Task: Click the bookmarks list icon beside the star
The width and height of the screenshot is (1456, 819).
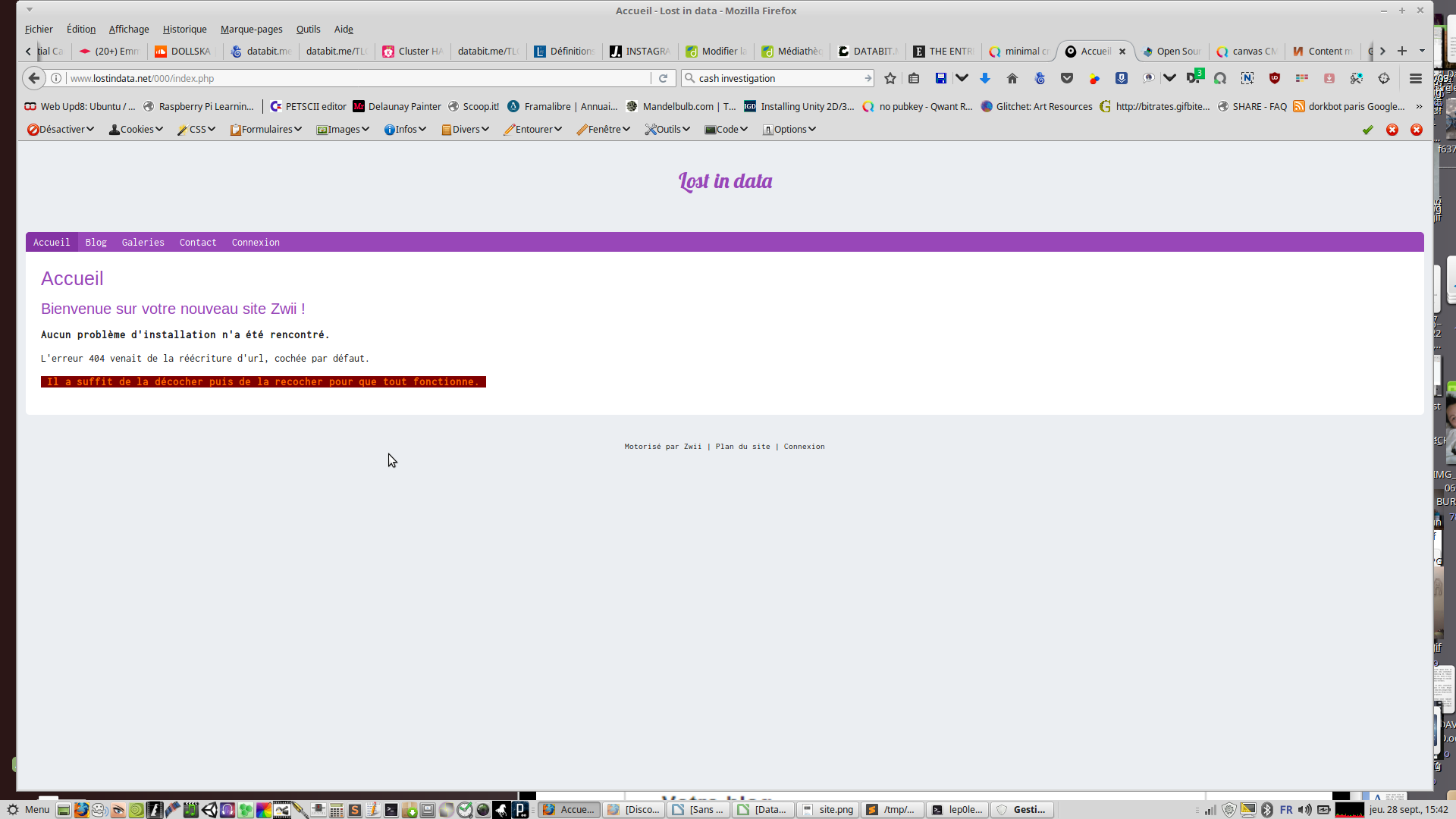Action: pos(914,78)
